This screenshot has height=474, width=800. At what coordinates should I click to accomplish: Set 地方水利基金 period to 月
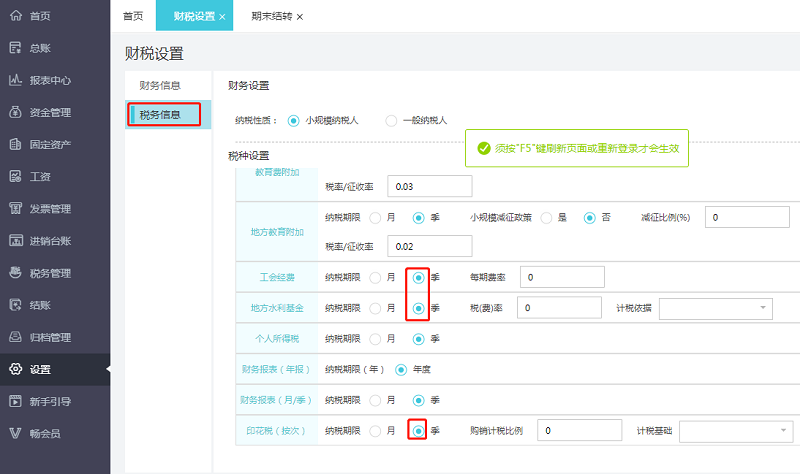pos(375,308)
